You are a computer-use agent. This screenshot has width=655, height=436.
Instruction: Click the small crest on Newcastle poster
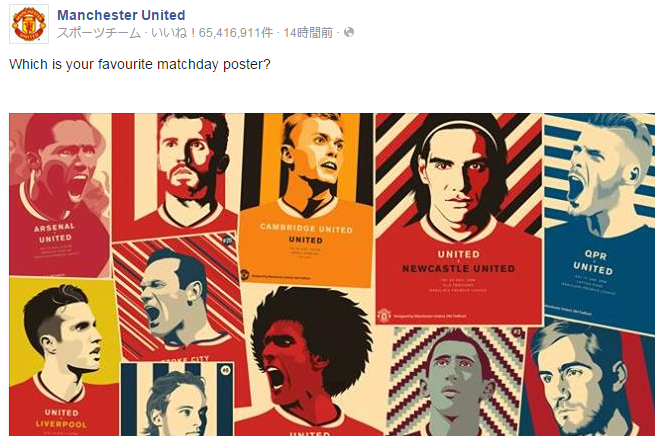tap(384, 314)
